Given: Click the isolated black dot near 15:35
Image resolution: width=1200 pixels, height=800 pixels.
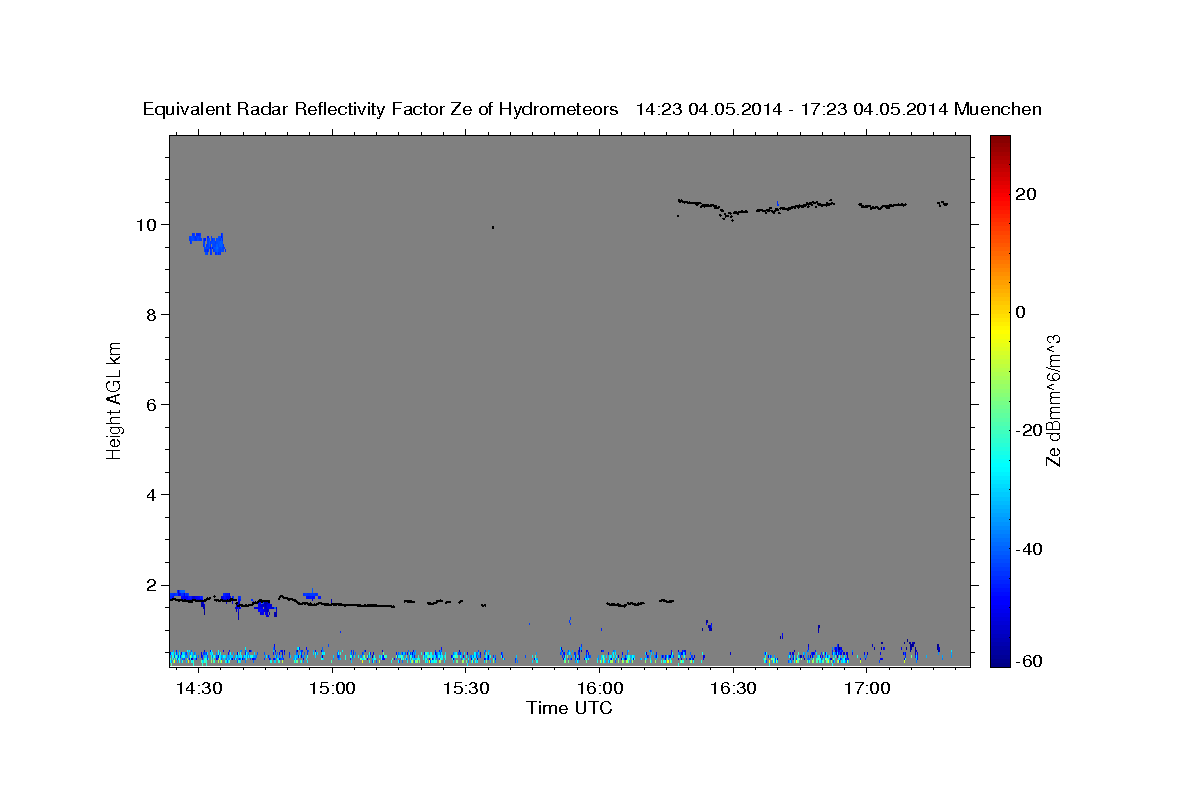Looking at the screenshot, I should coord(493,227).
